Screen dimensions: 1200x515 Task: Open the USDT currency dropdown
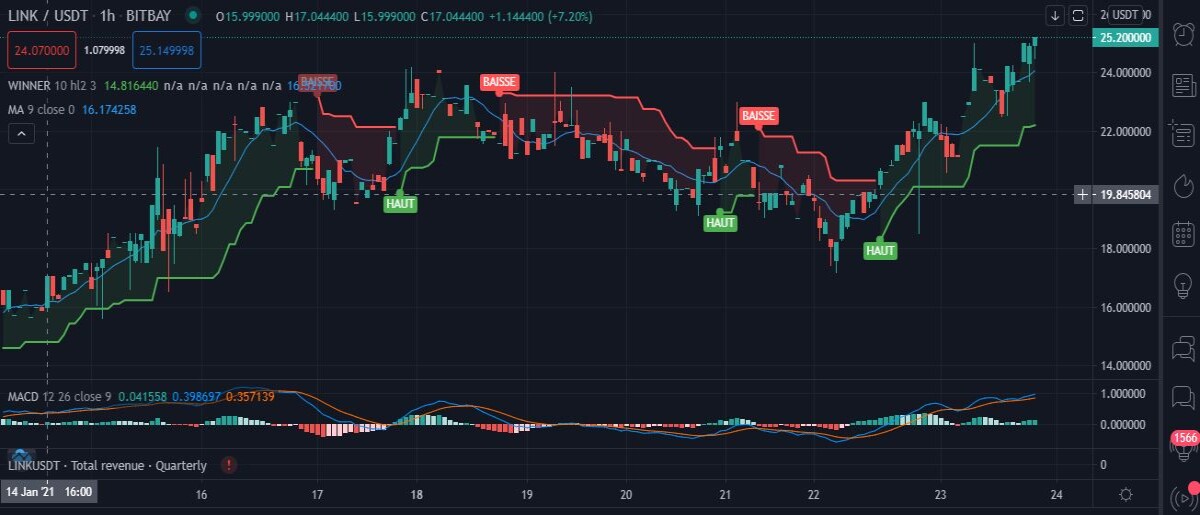pyautogui.click(x=1126, y=15)
